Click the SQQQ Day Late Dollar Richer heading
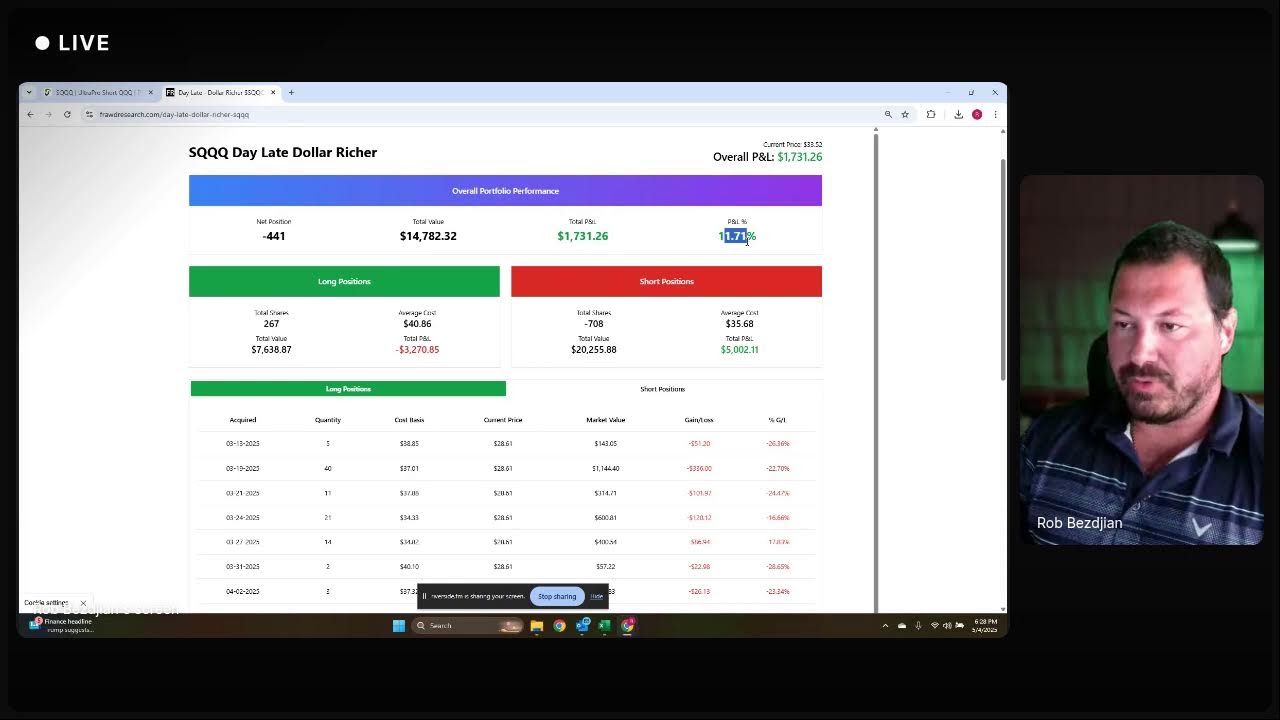This screenshot has width=1280, height=720. click(x=283, y=152)
